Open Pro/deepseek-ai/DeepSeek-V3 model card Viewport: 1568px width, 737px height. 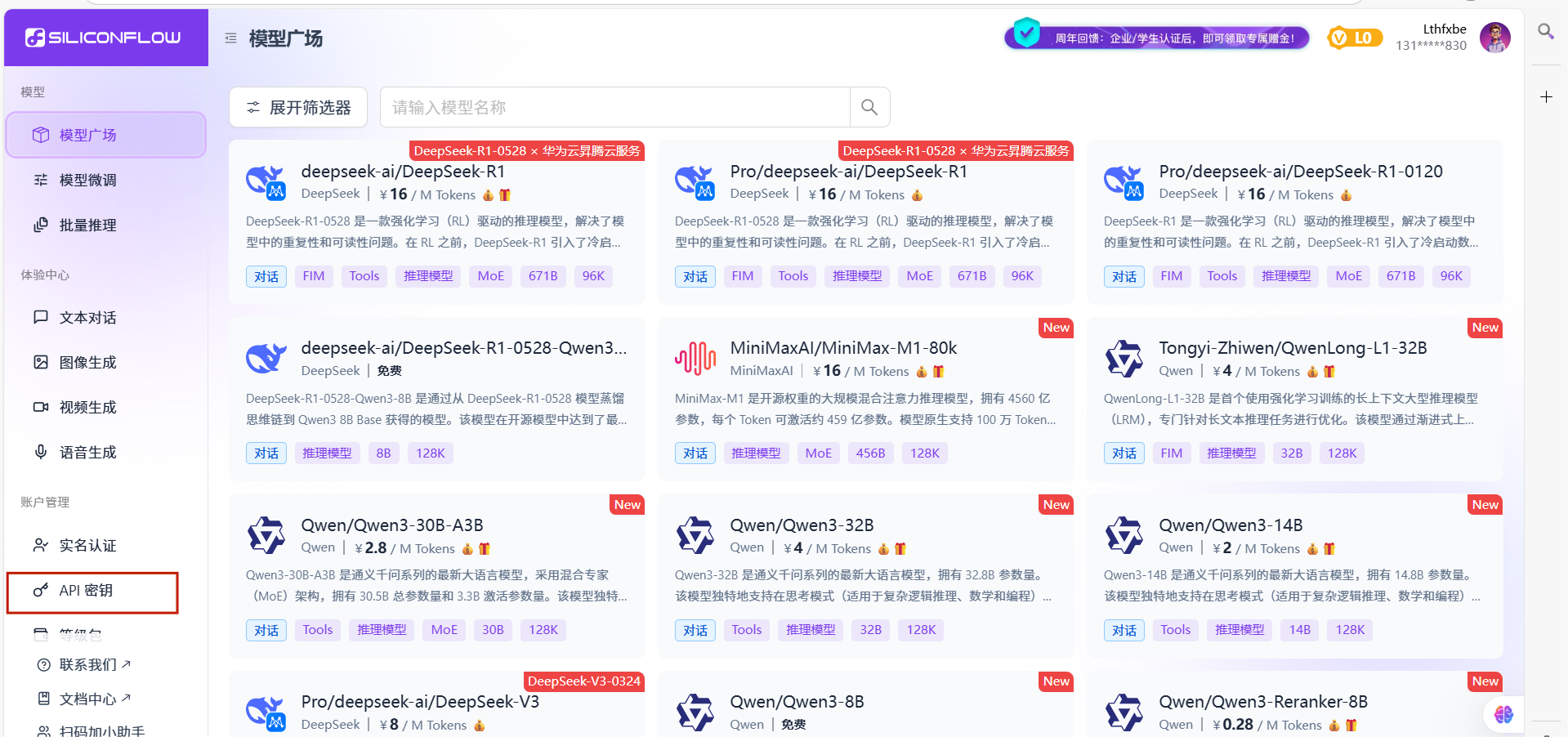tap(437, 704)
